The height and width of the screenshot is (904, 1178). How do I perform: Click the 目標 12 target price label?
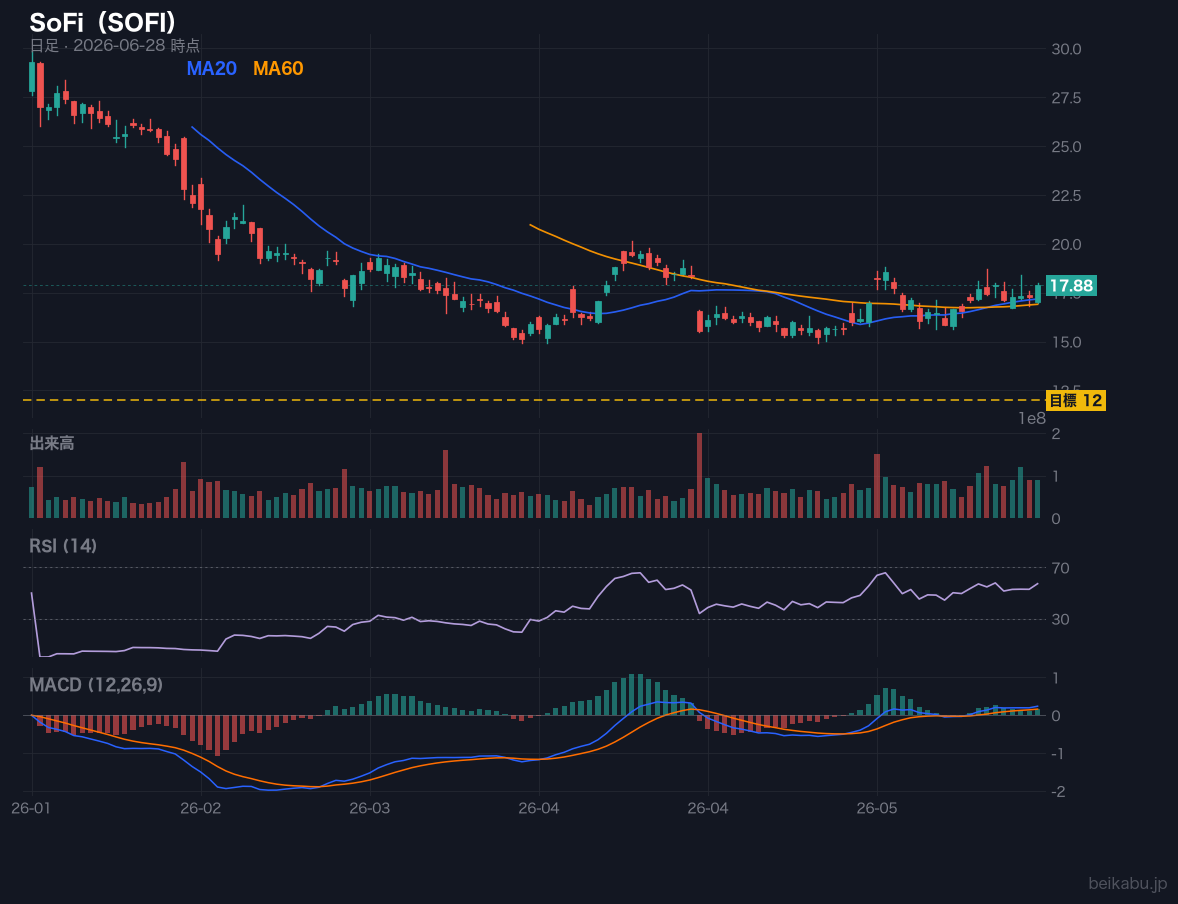1075,401
